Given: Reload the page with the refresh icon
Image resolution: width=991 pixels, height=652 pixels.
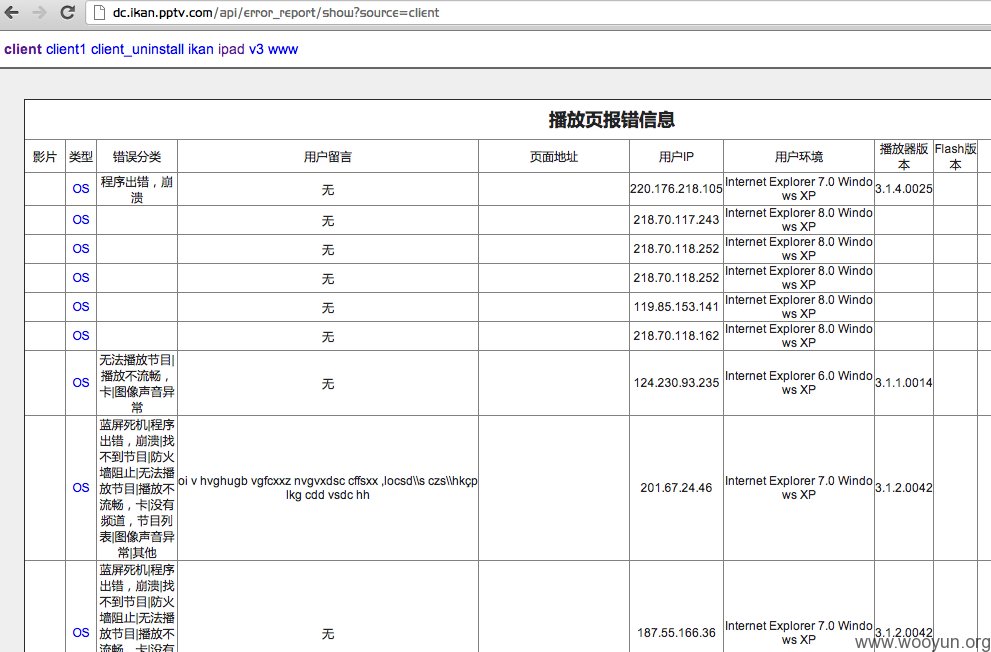Looking at the screenshot, I should [x=68, y=12].
